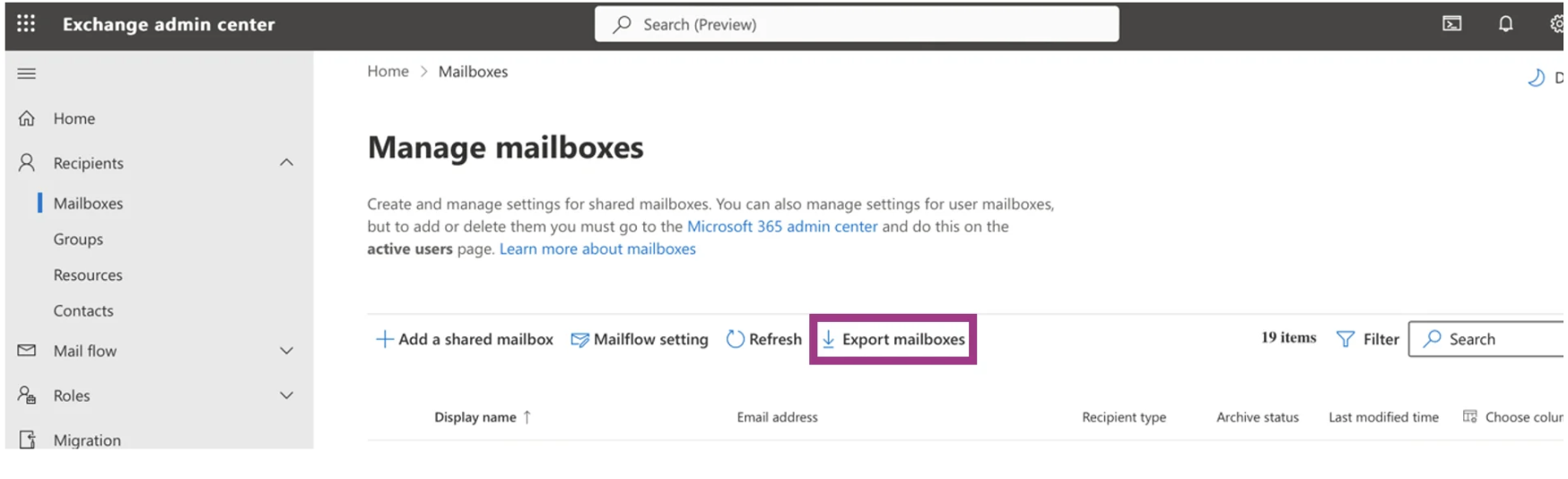Open Migration in the sidebar
The image size is (1568, 479).
[87, 440]
